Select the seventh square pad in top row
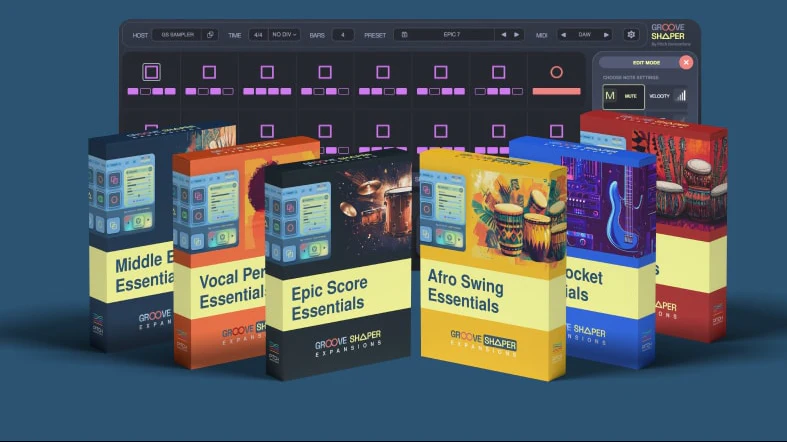The width and height of the screenshot is (787, 442). coord(498,72)
